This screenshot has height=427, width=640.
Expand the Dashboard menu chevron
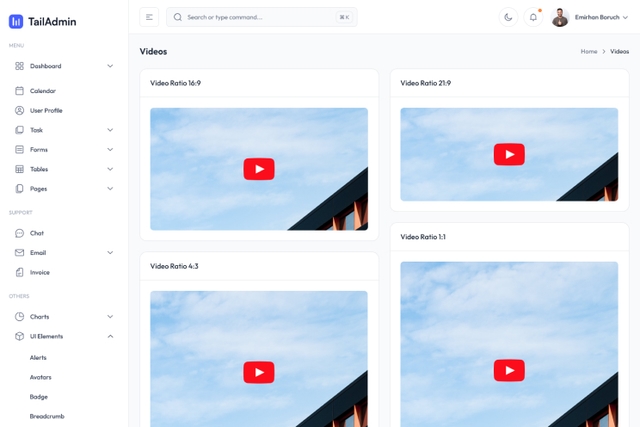(110, 66)
